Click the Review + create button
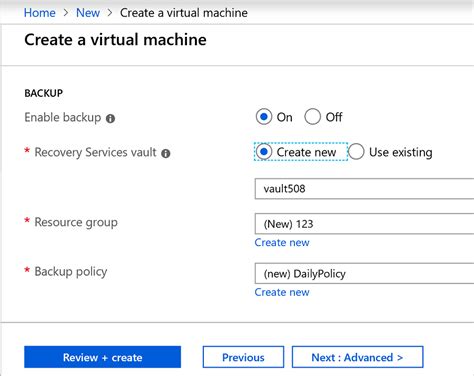Screen dimensions: 474x376 point(102,357)
